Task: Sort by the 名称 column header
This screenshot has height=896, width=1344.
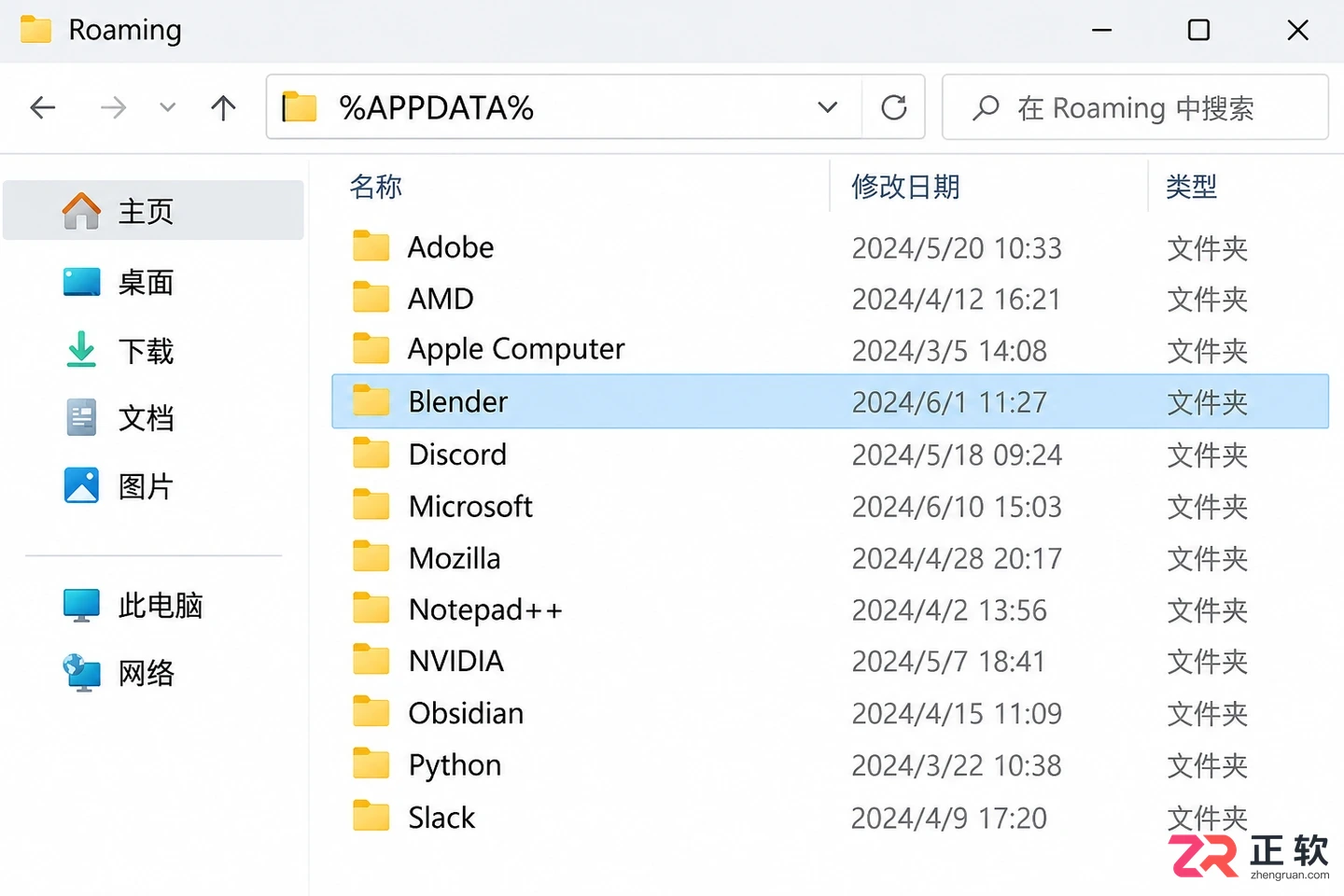Action: point(375,187)
